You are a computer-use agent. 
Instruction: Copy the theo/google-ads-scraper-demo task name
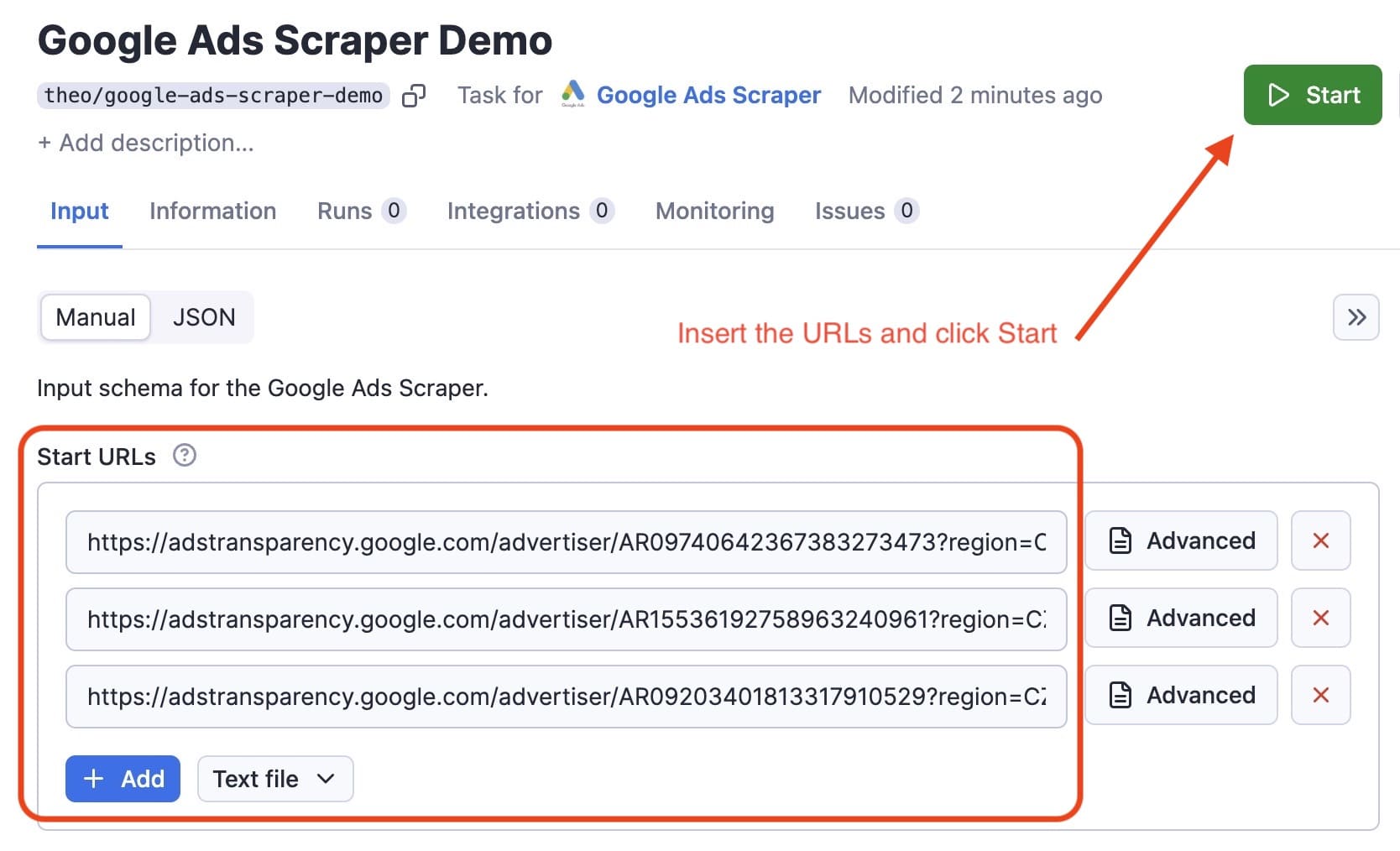[x=413, y=96]
